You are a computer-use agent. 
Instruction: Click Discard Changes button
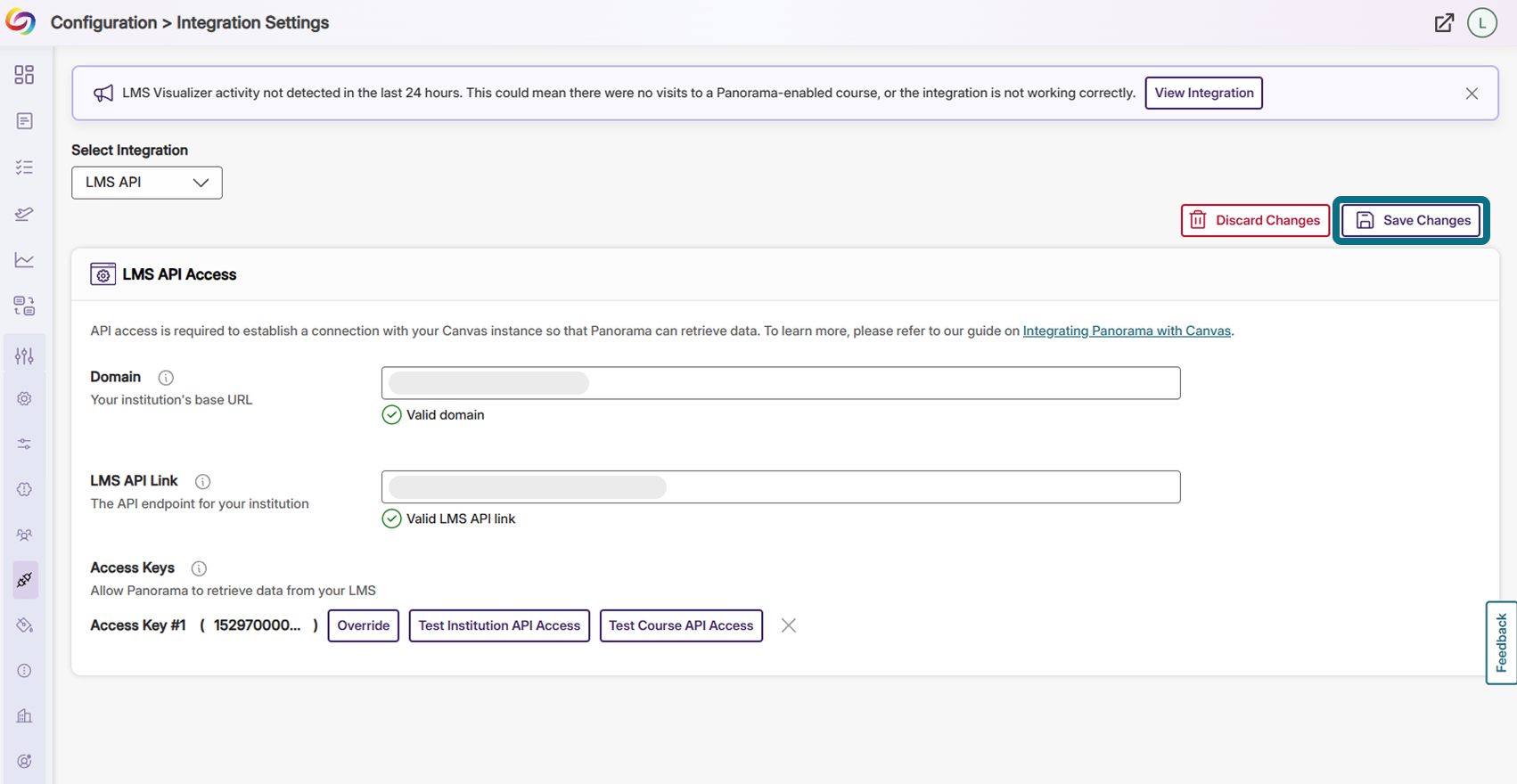(x=1255, y=220)
